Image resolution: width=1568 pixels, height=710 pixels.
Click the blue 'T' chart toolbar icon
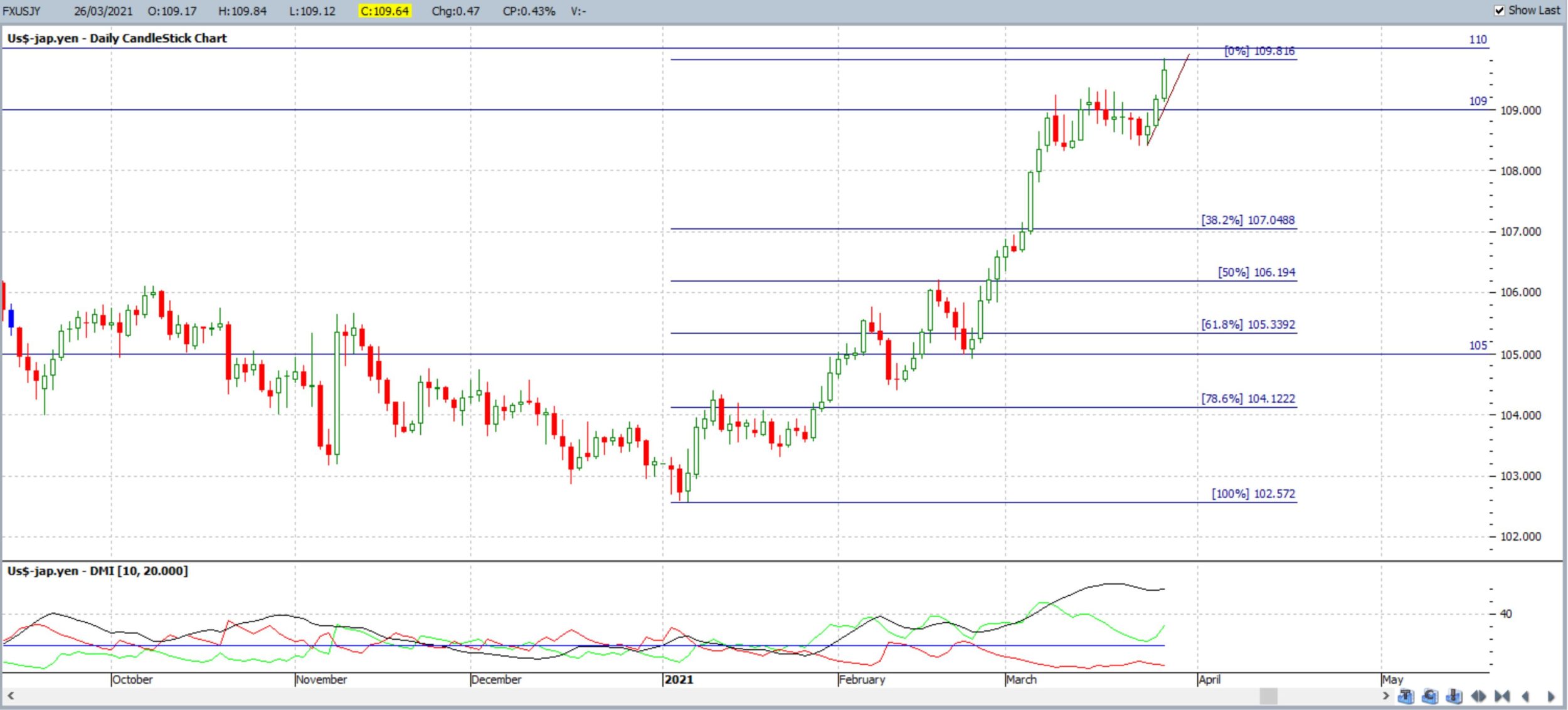[1406, 696]
